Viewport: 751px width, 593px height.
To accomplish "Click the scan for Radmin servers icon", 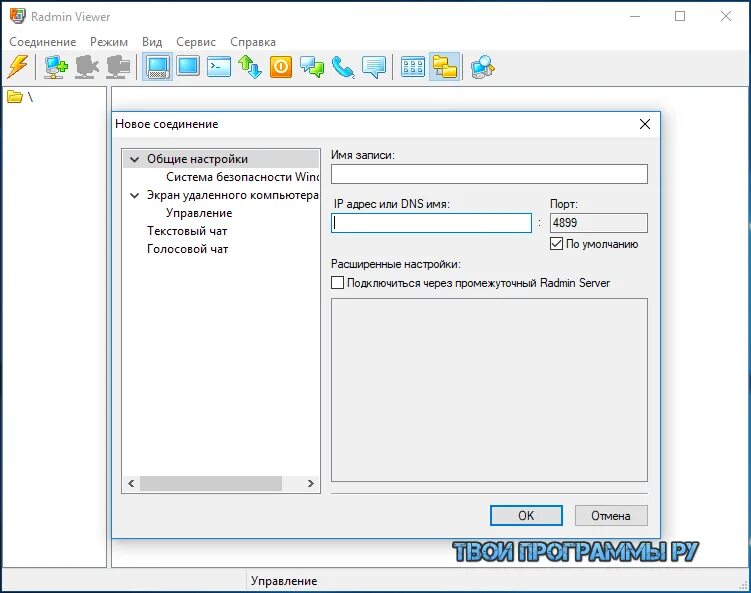I will (482, 67).
